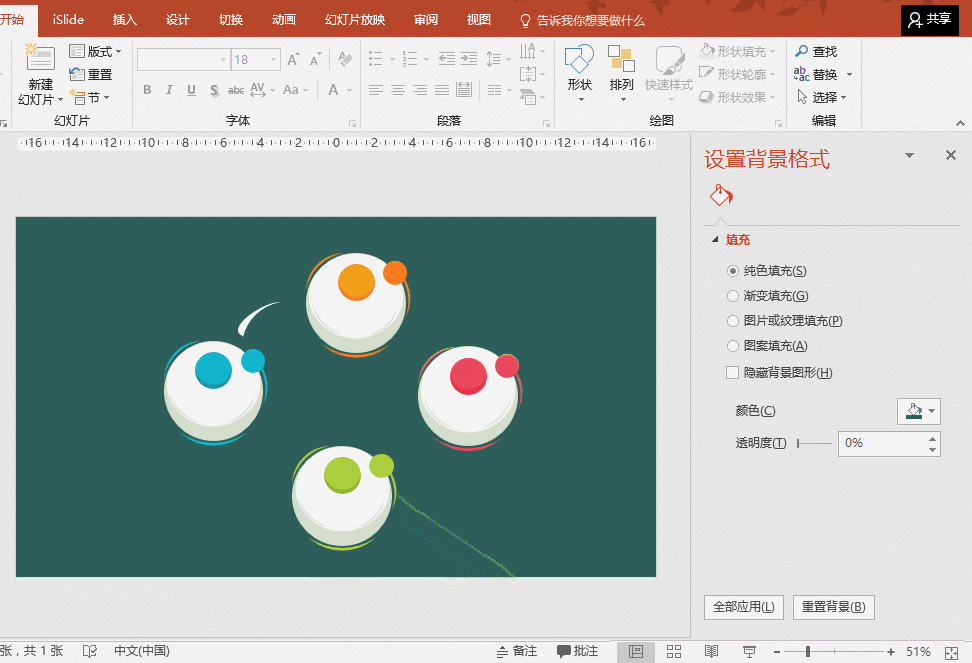
Task: Open the iSlide ribbon tab
Action: point(69,20)
